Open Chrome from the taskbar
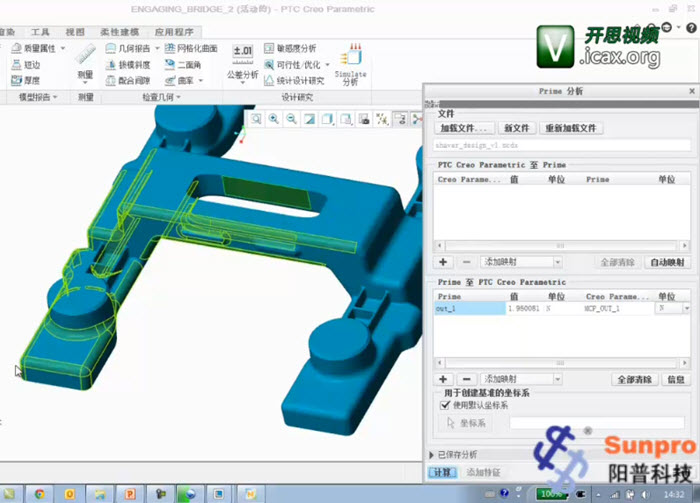Screen dimensions: 700x503 (x=40, y=494)
